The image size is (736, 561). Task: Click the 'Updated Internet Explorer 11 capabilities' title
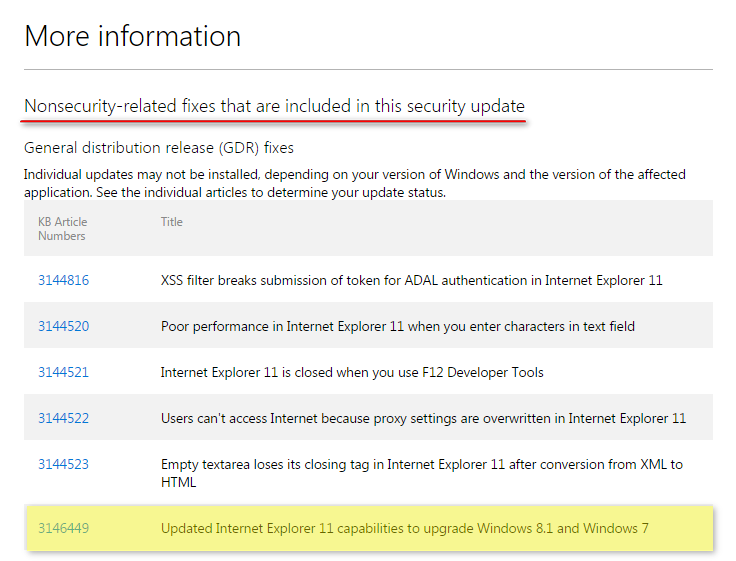click(405, 528)
